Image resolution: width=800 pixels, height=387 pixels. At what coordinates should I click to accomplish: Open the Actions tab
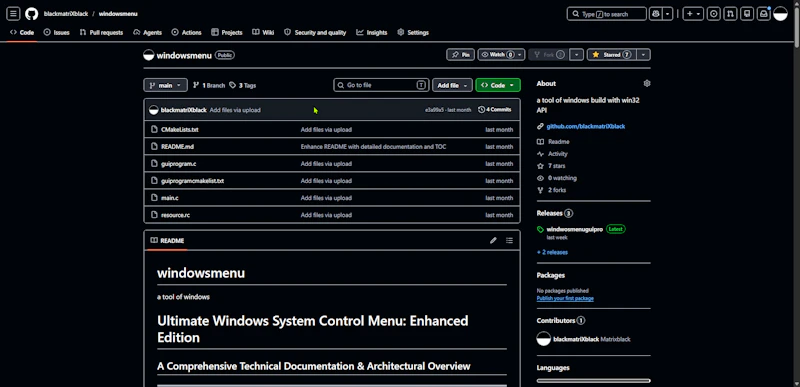point(186,32)
